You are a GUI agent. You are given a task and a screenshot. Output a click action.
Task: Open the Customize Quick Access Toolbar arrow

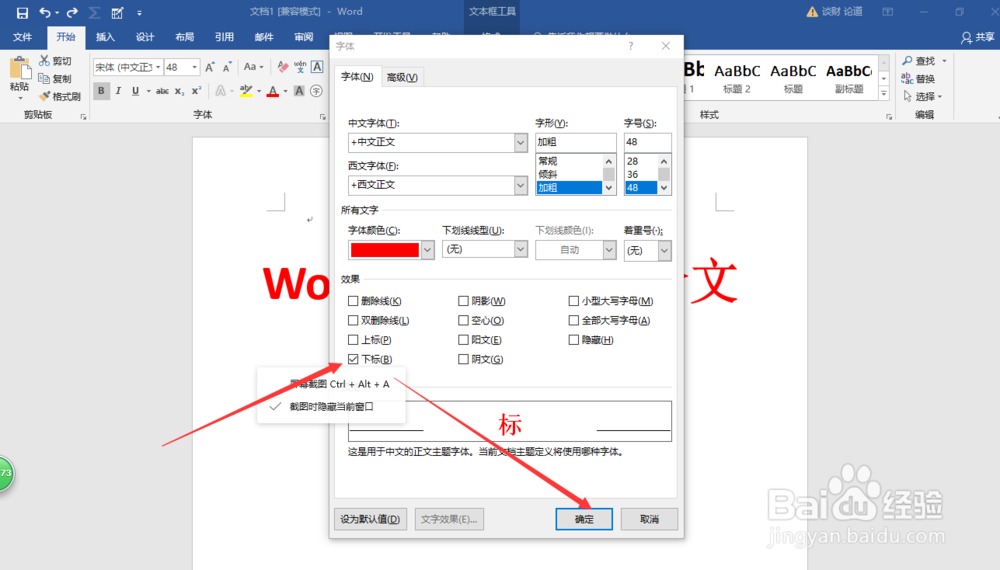tap(139, 13)
